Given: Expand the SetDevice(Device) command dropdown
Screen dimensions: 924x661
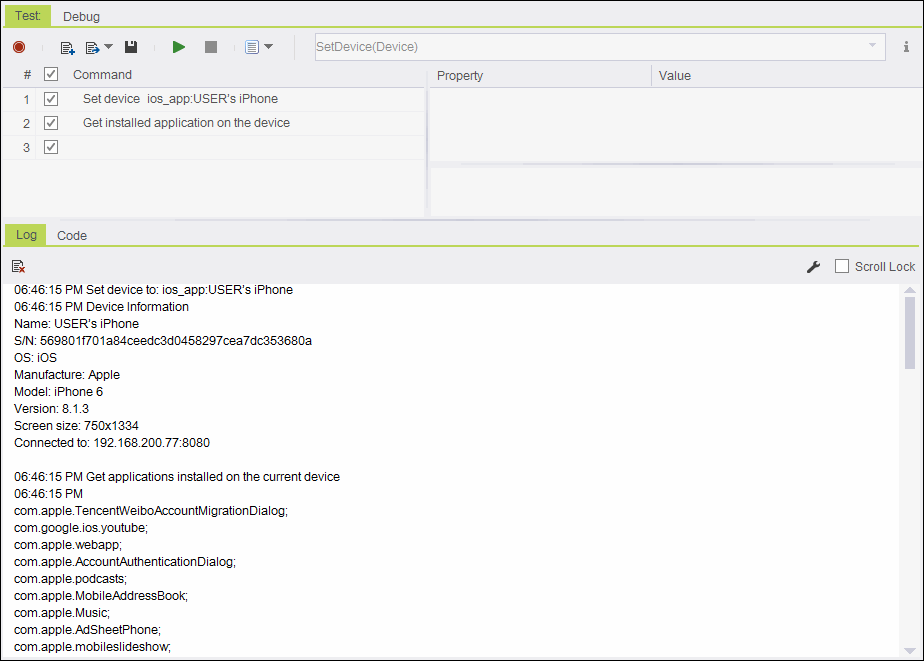Looking at the screenshot, I should pos(872,46).
